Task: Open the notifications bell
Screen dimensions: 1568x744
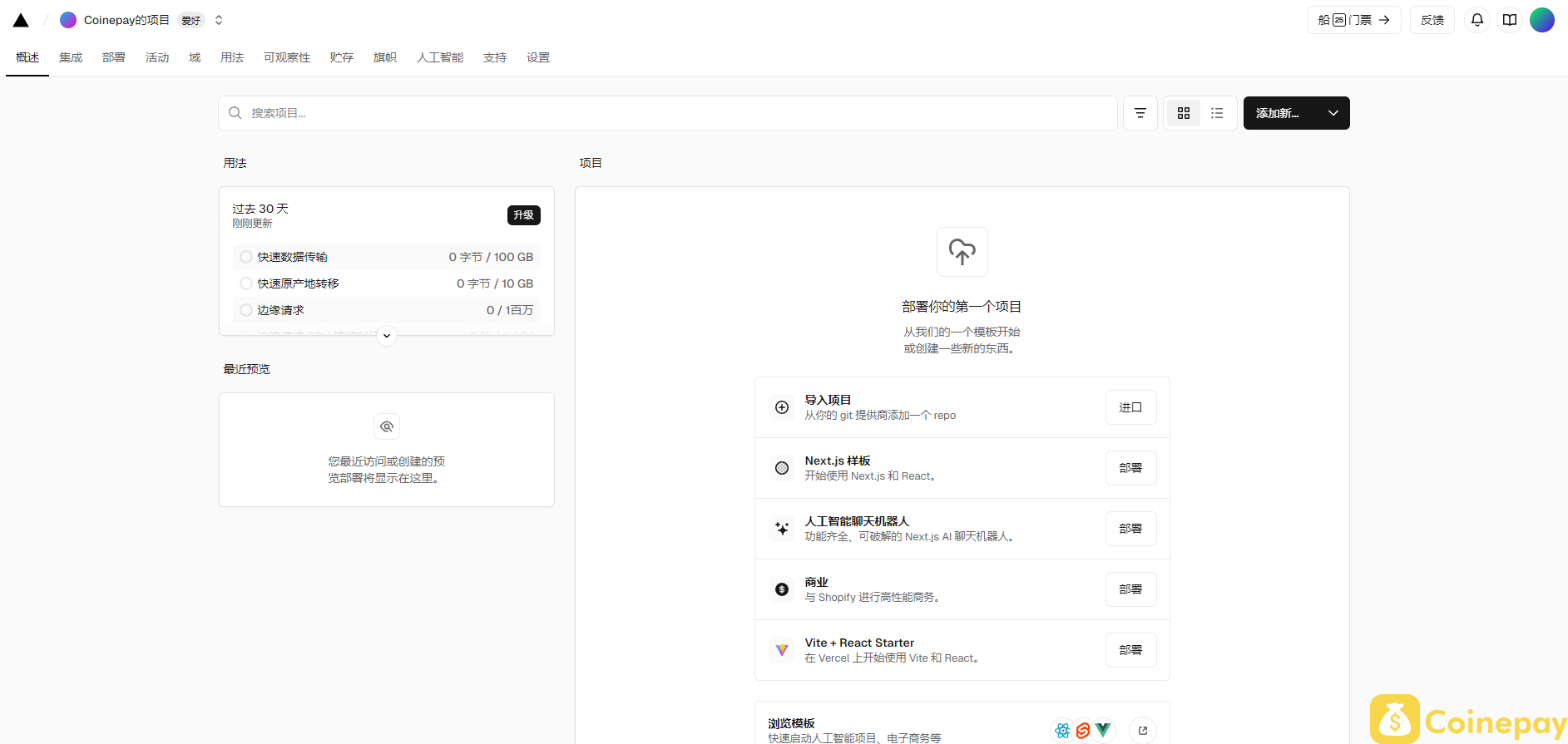Action: pos(1477,20)
